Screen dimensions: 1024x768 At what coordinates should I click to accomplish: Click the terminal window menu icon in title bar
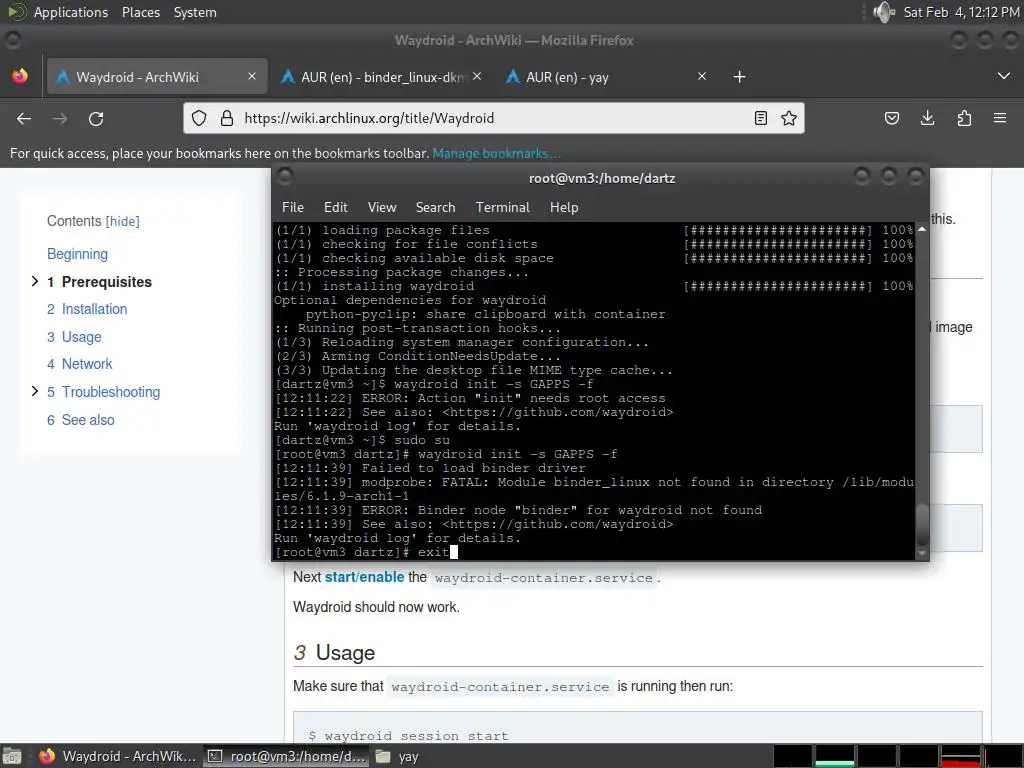point(285,176)
